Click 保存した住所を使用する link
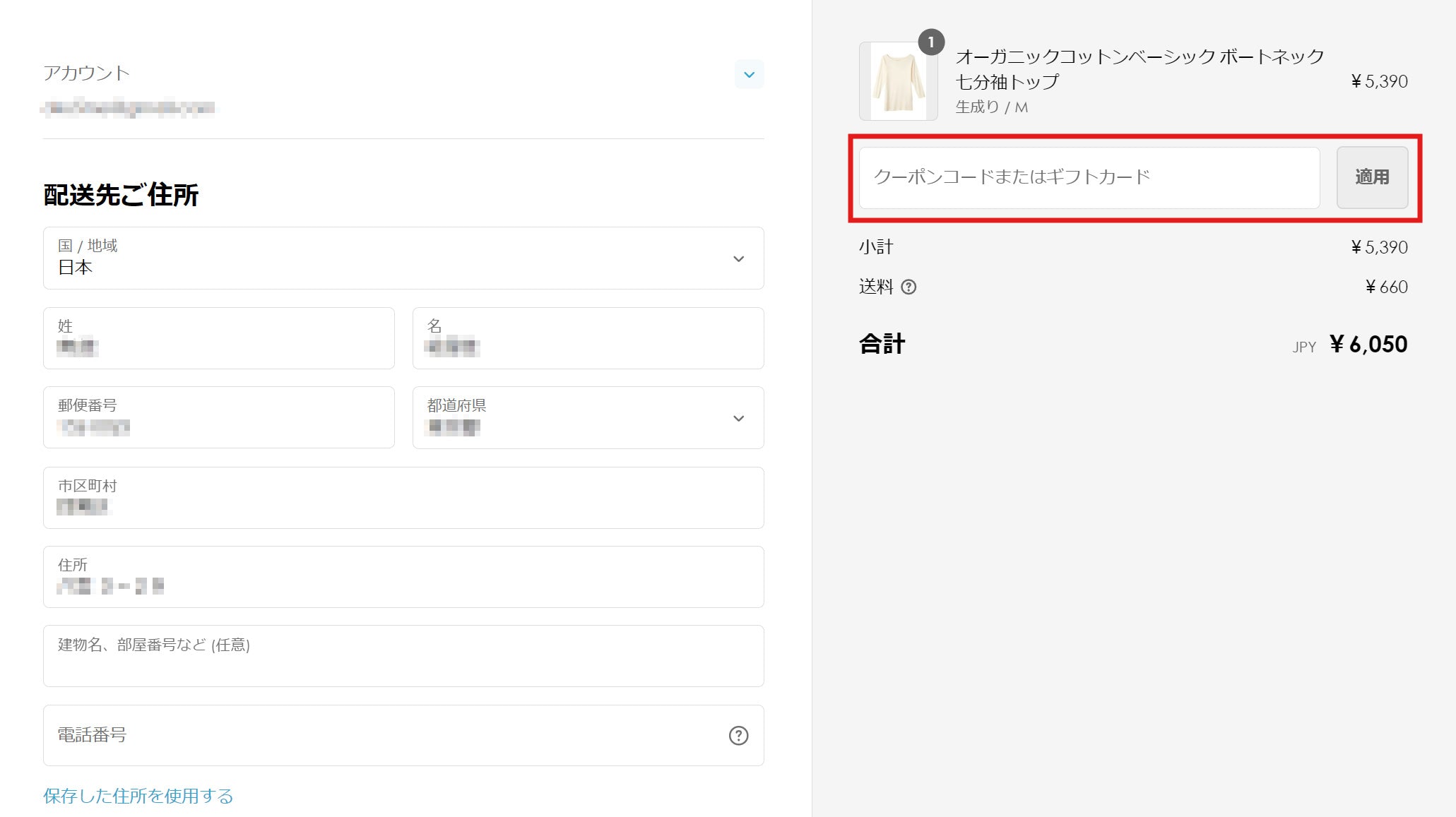This screenshot has width=1456, height=817. click(x=138, y=796)
